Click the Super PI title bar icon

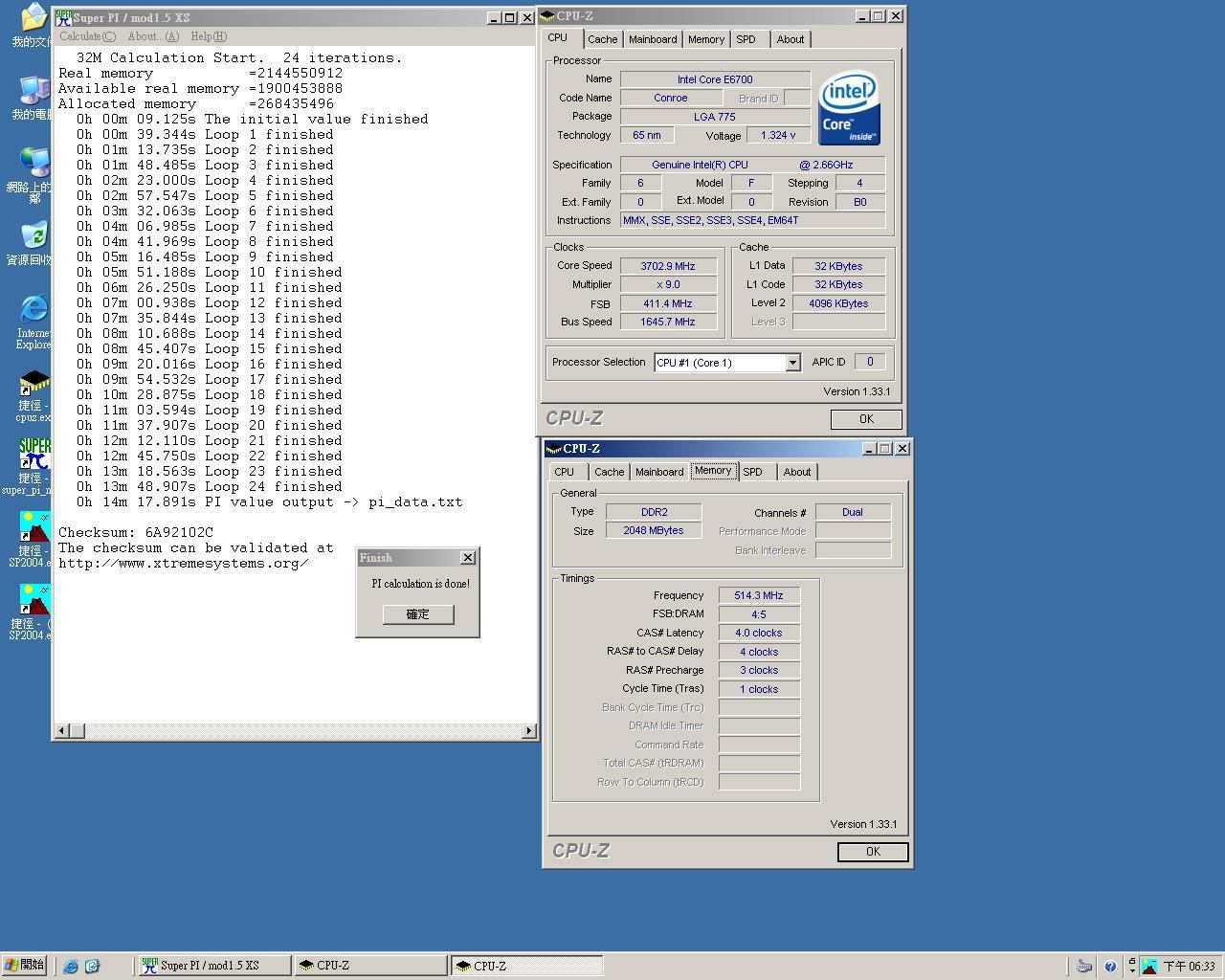63,17
